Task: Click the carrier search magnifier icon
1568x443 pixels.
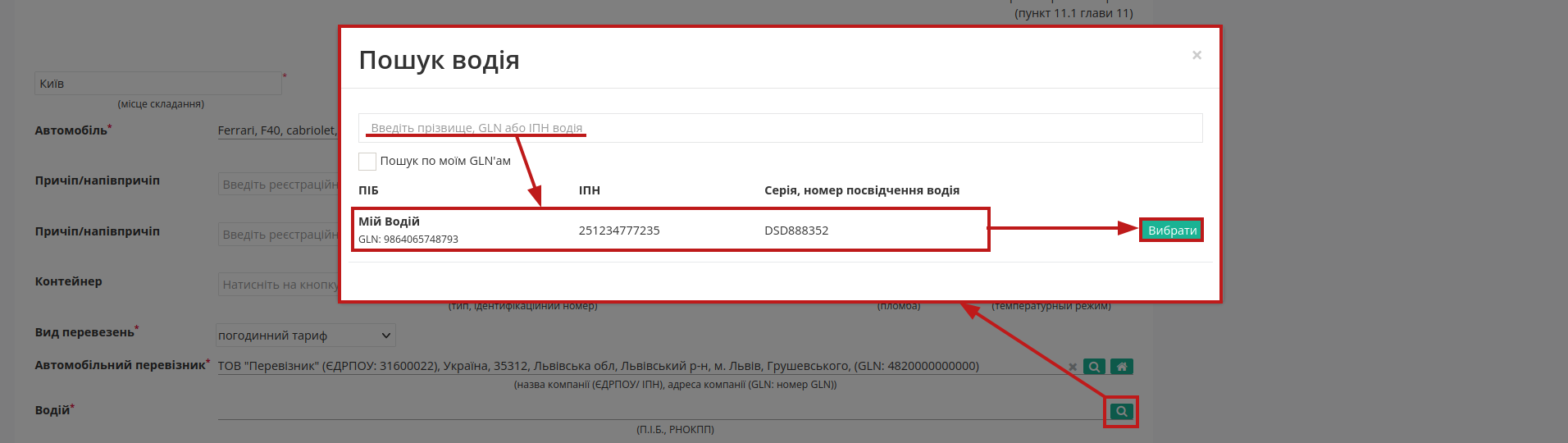Action: point(1094,367)
